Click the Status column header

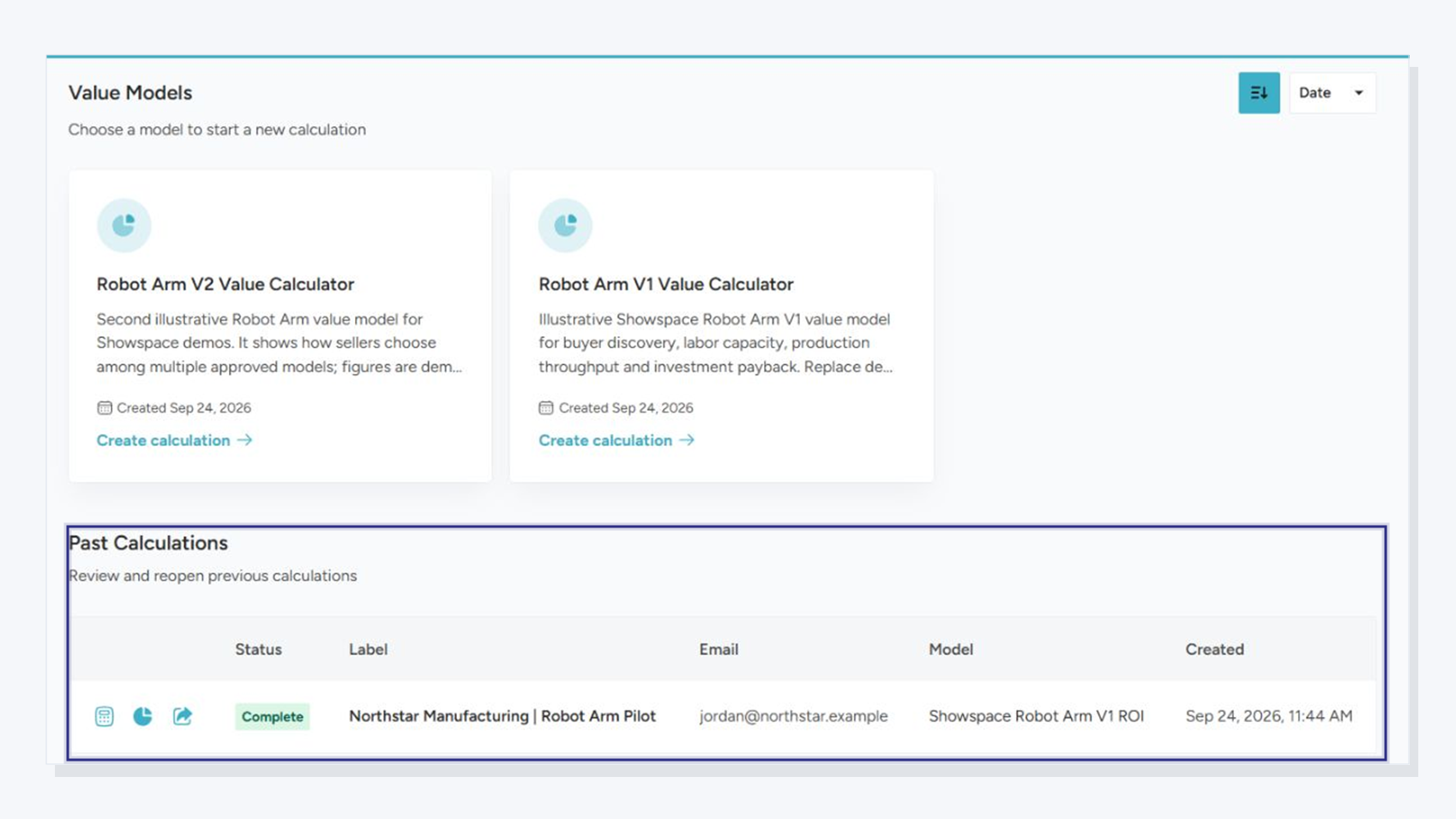258,649
